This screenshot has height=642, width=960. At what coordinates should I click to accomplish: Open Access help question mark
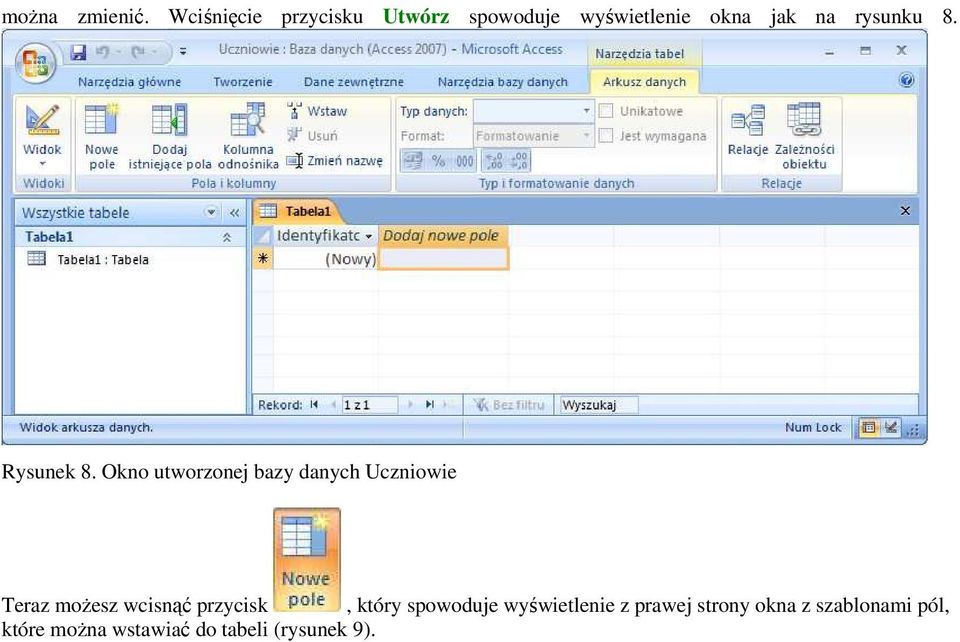pyautogui.click(x=907, y=80)
